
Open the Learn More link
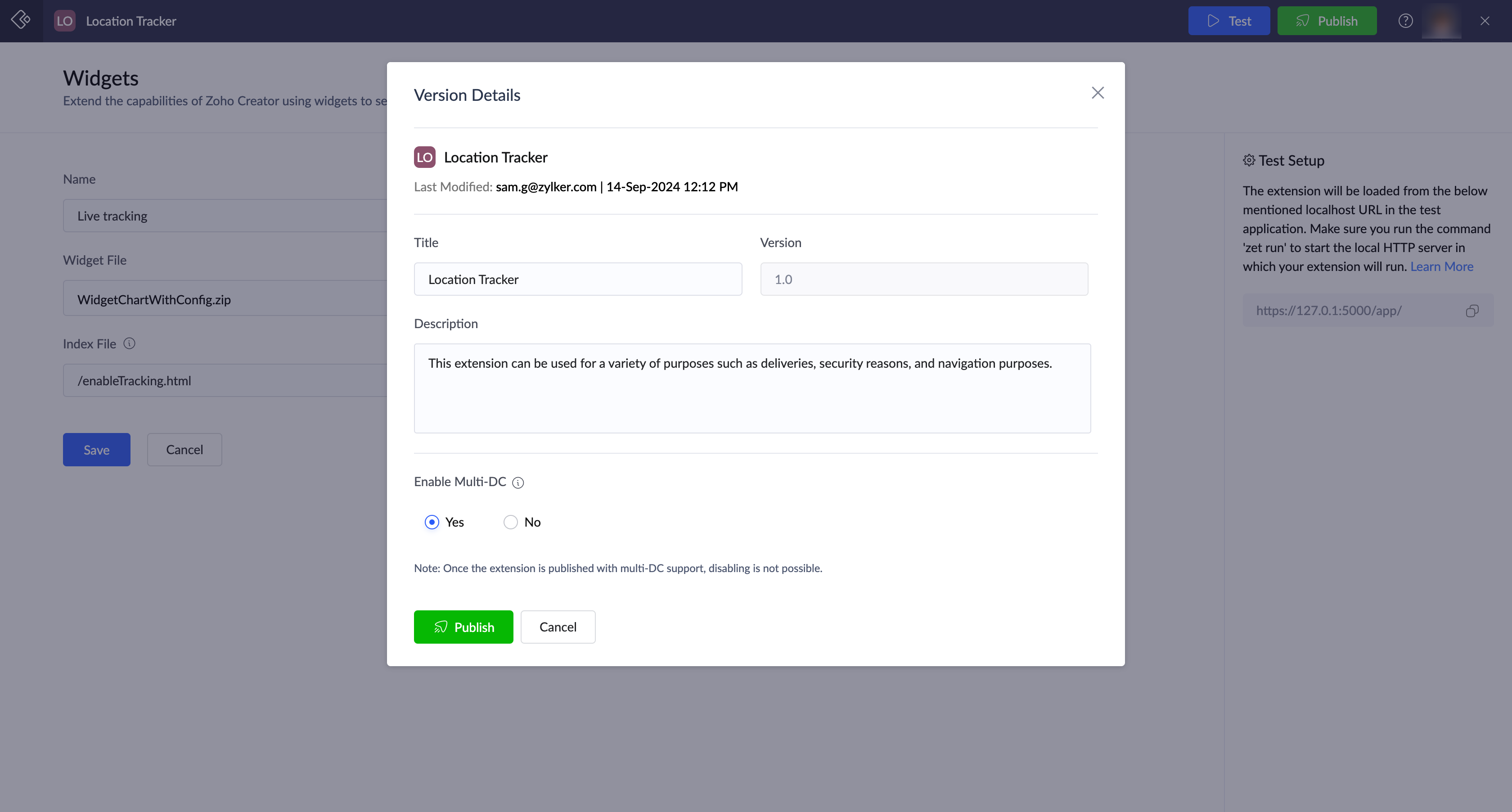click(x=1441, y=266)
